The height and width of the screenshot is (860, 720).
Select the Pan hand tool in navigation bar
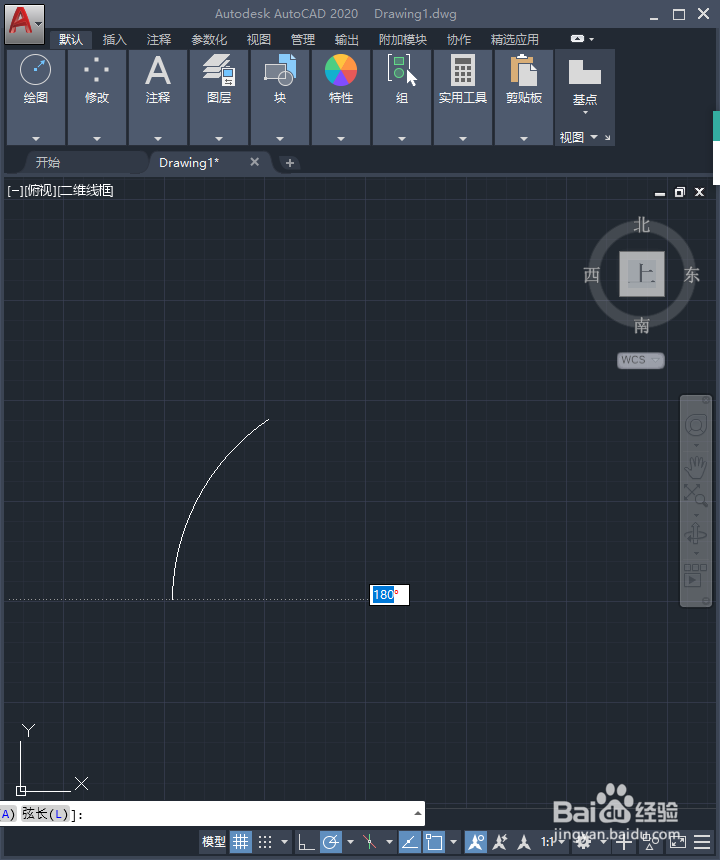click(696, 468)
